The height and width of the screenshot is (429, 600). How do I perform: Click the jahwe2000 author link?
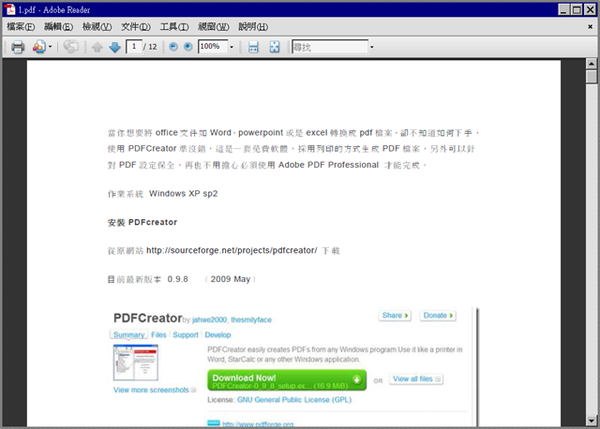(209, 320)
